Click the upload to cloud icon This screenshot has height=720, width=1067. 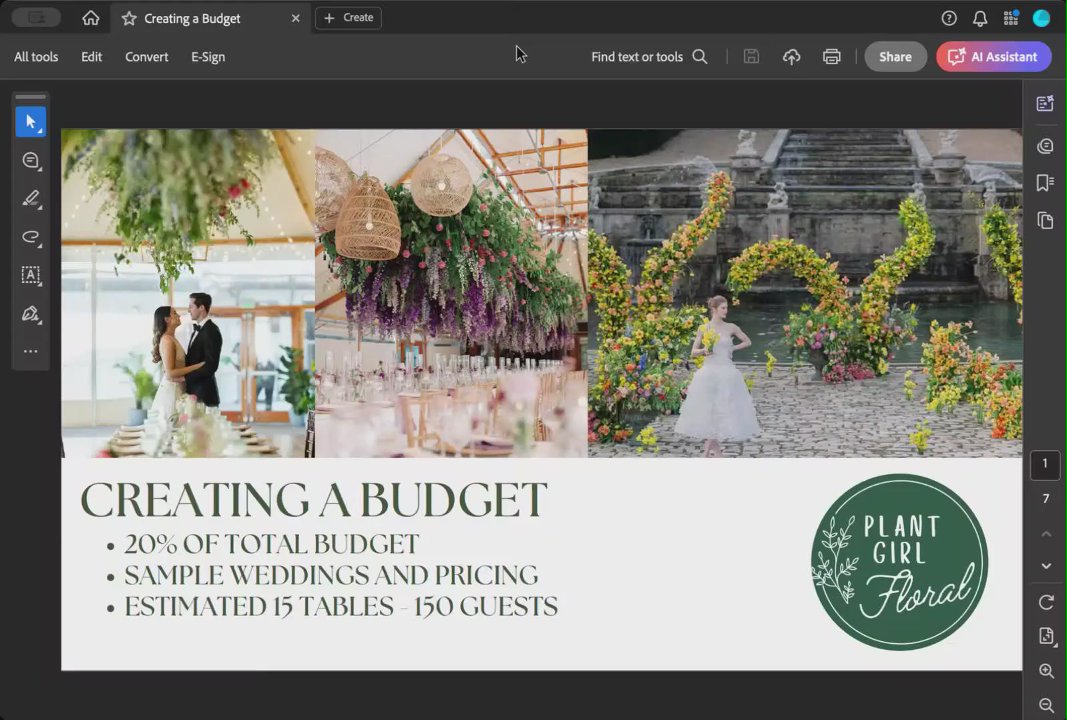pyautogui.click(x=791, y=56)
